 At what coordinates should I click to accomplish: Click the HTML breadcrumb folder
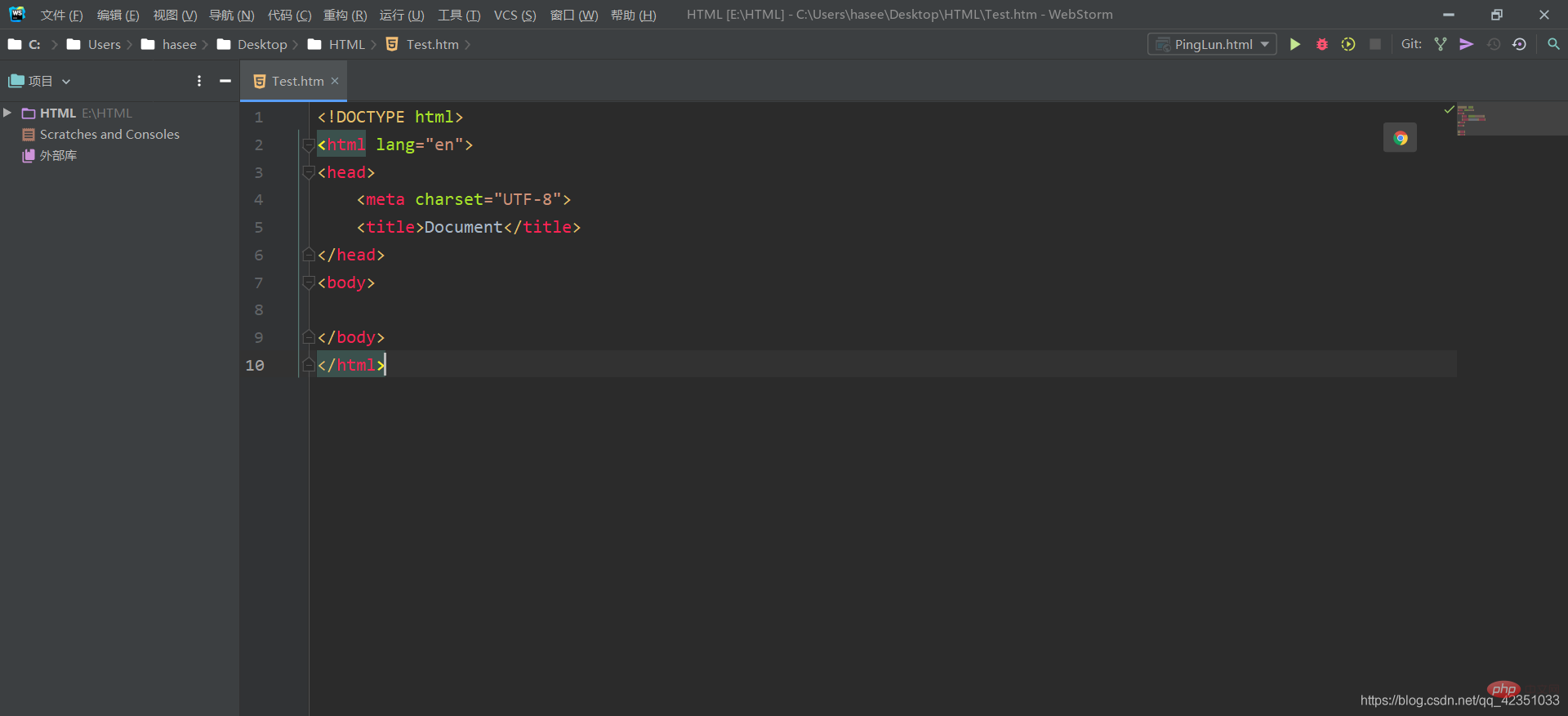[x=336, y=44]
